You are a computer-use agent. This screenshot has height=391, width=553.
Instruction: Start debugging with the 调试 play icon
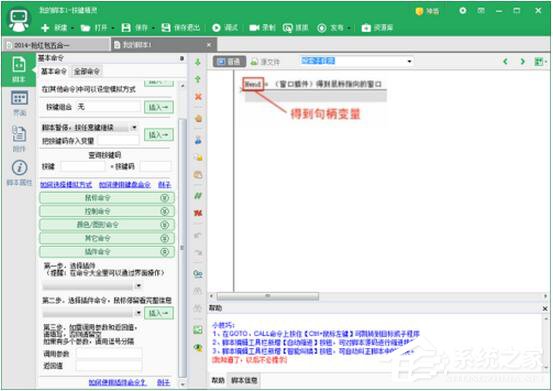(216, 28)
